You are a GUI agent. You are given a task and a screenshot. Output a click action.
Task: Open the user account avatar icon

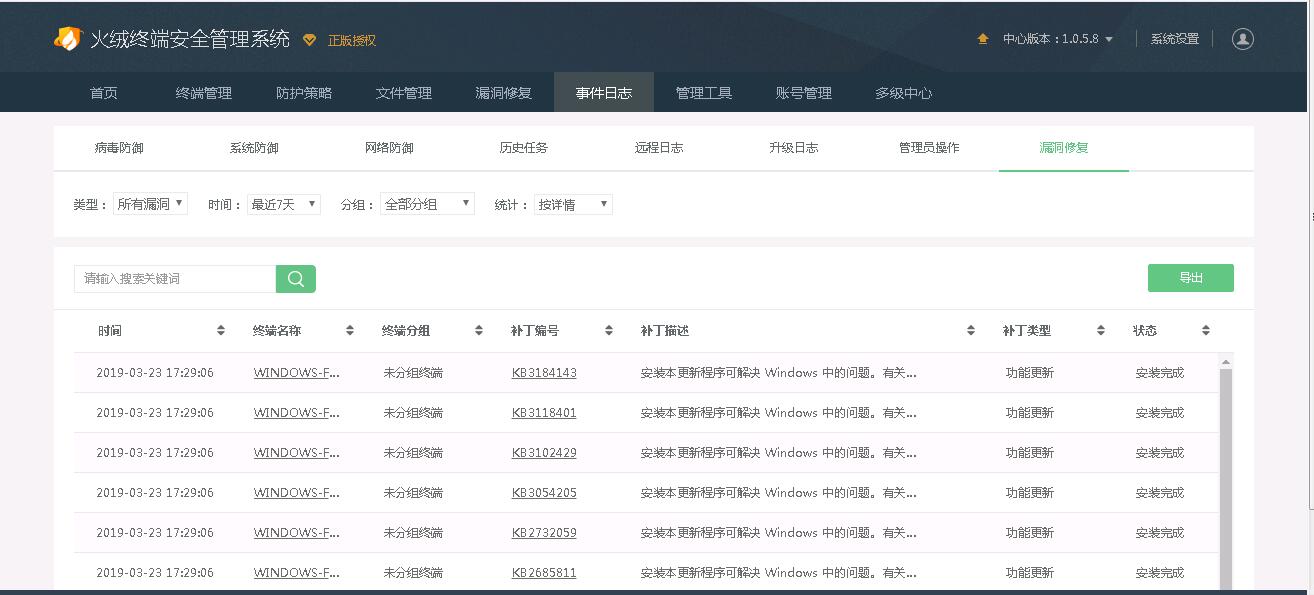pos(1242,39)
